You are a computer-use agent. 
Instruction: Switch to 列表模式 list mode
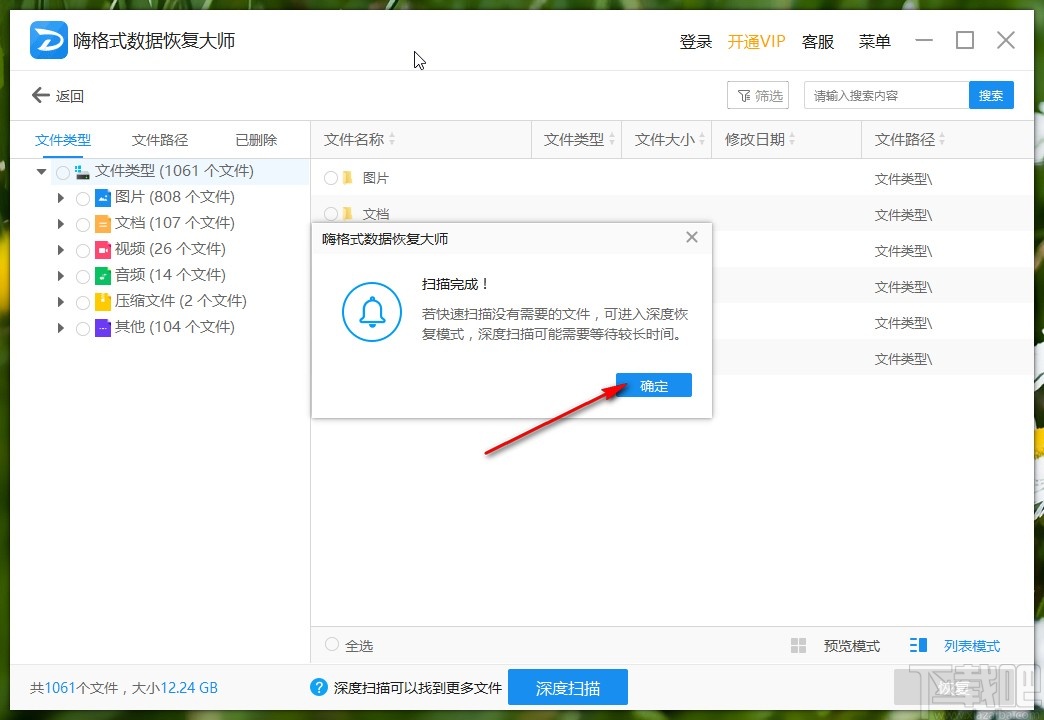[972, 645]
